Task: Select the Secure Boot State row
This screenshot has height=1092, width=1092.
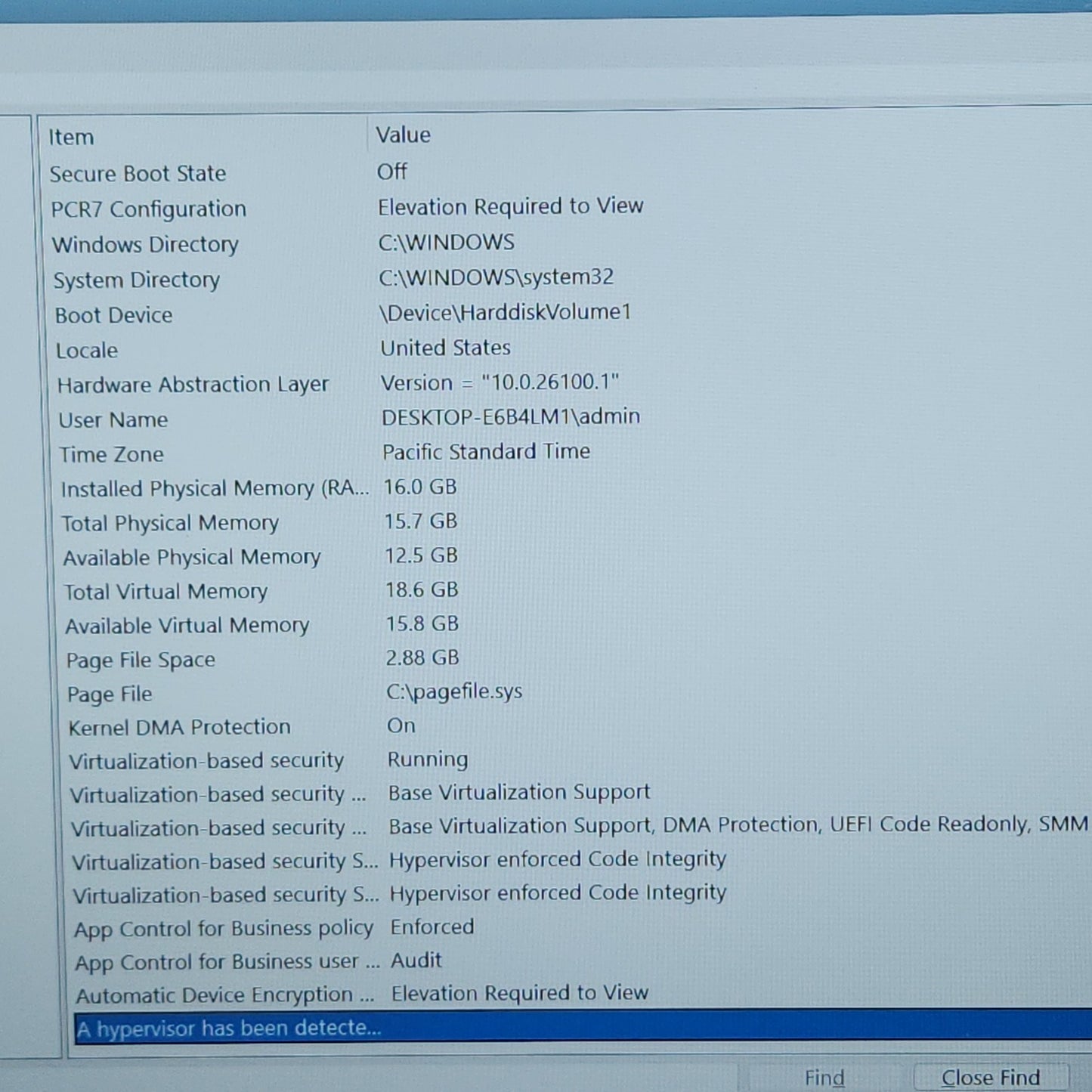Action: pyautogui.click(x=138, y=174)
